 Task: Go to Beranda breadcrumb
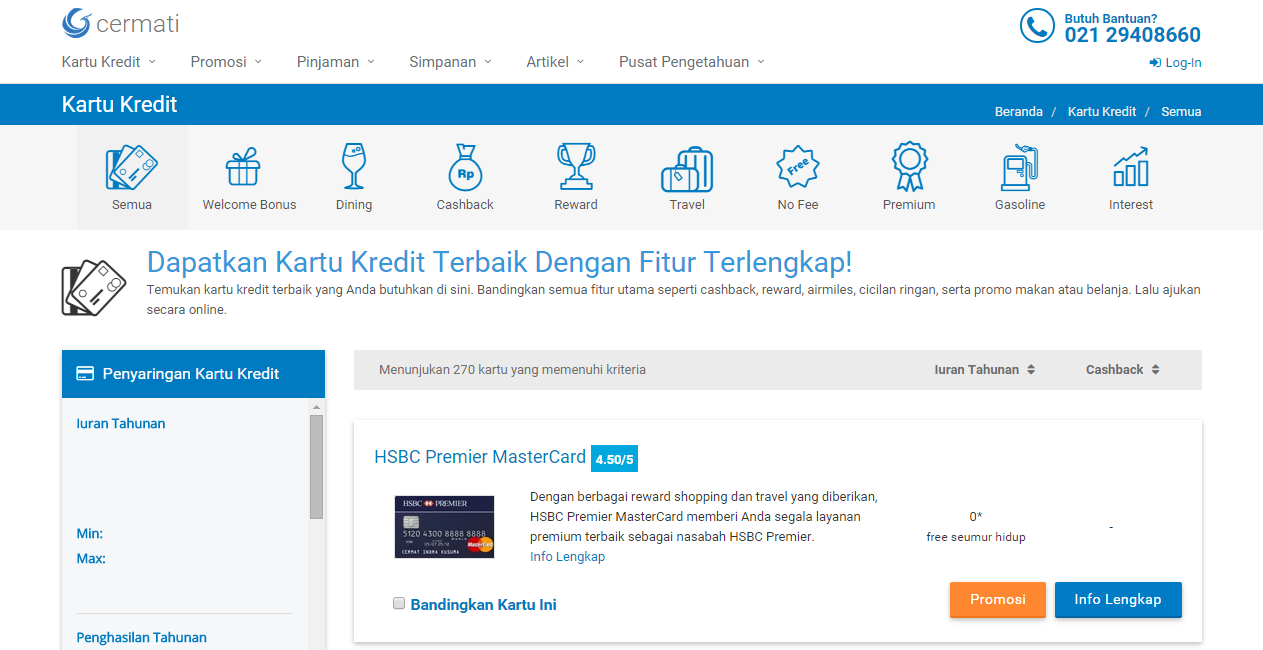point(1018,112)
